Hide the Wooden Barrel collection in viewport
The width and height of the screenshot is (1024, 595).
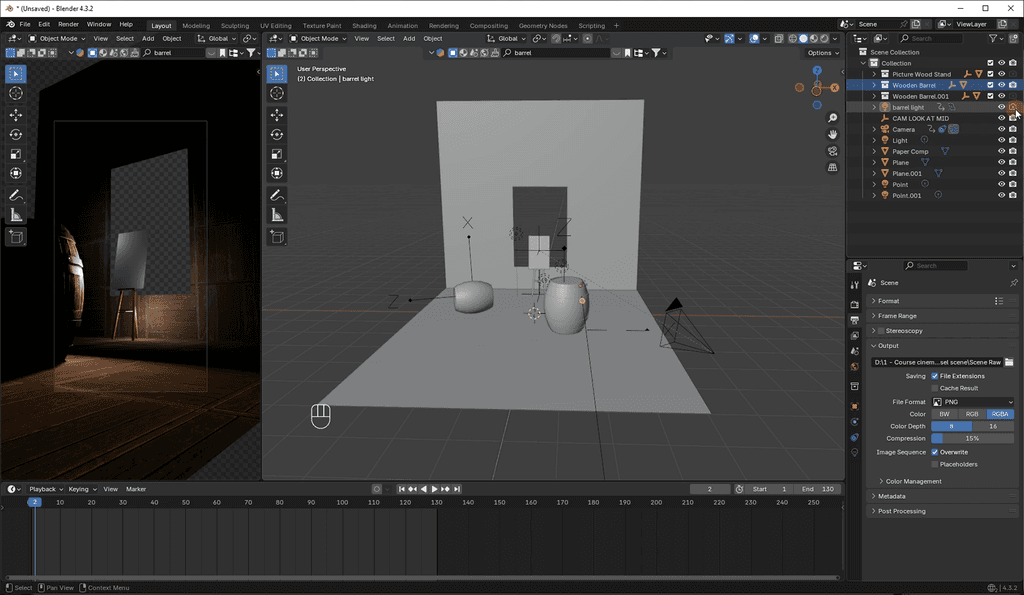[1001, 85]
